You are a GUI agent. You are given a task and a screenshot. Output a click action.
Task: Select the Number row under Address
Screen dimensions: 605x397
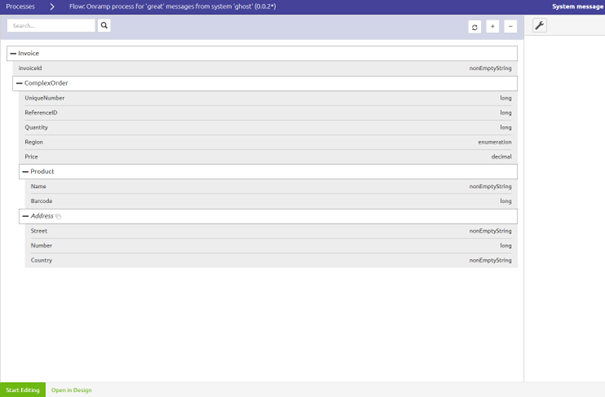(x=271, y=245)
